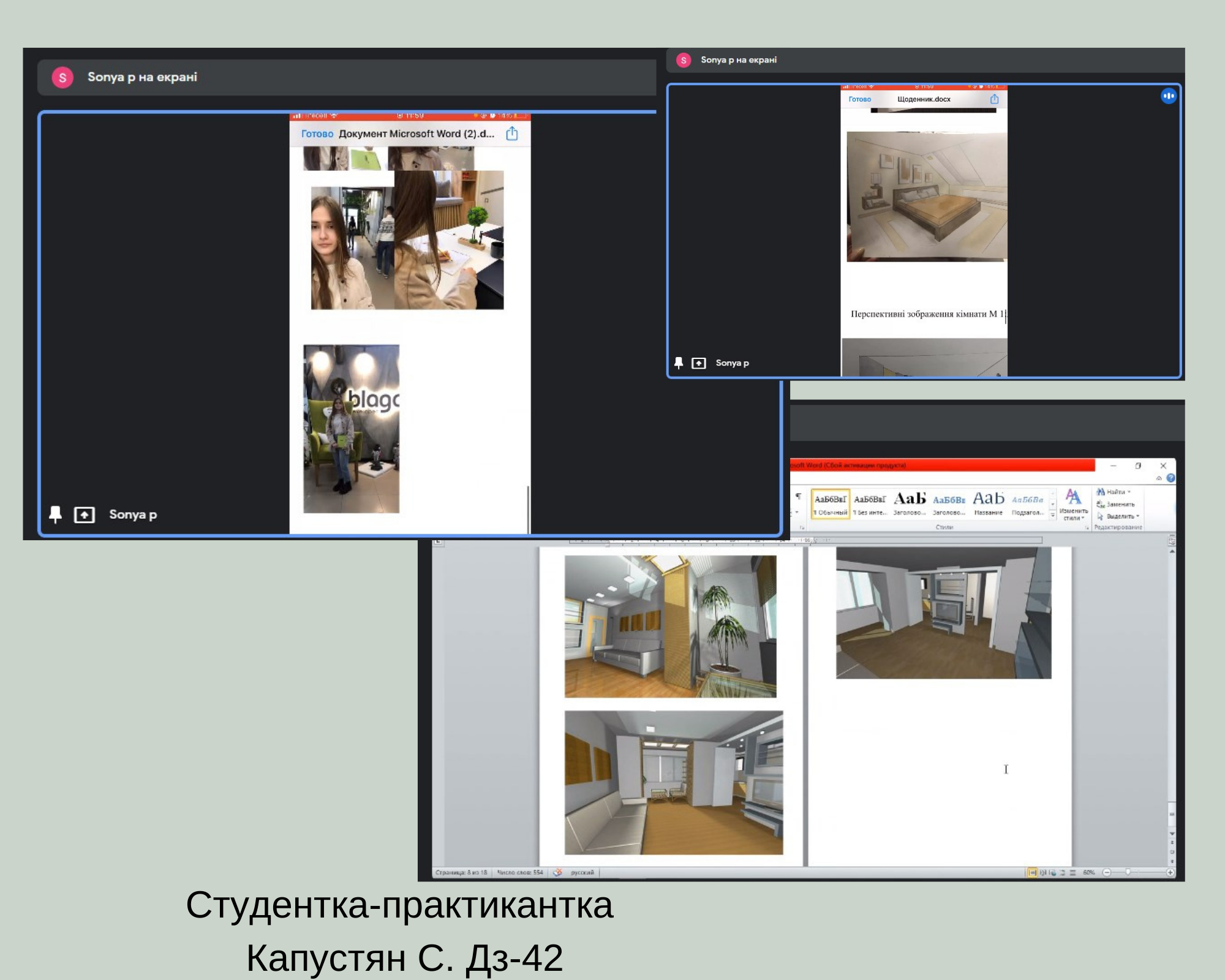Switch to print layout view in status bar
Viewport: 1225px width, 980px height.
(1032, 872)
